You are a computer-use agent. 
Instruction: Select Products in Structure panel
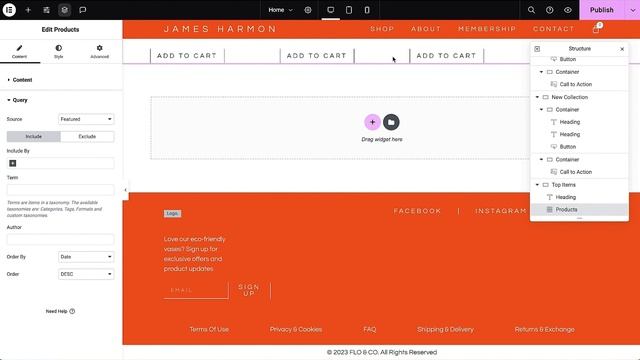pyautogui.click(x=579, y=209)
